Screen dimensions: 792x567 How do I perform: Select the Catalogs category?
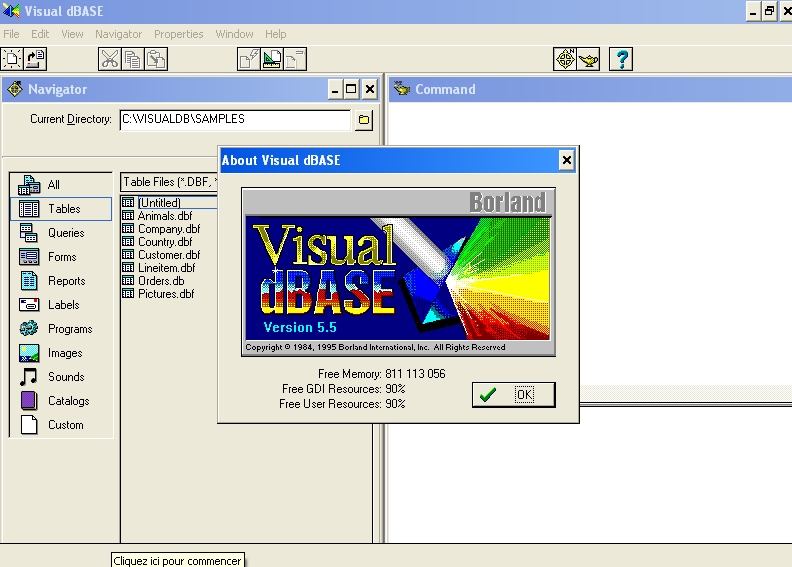point(61,400)
